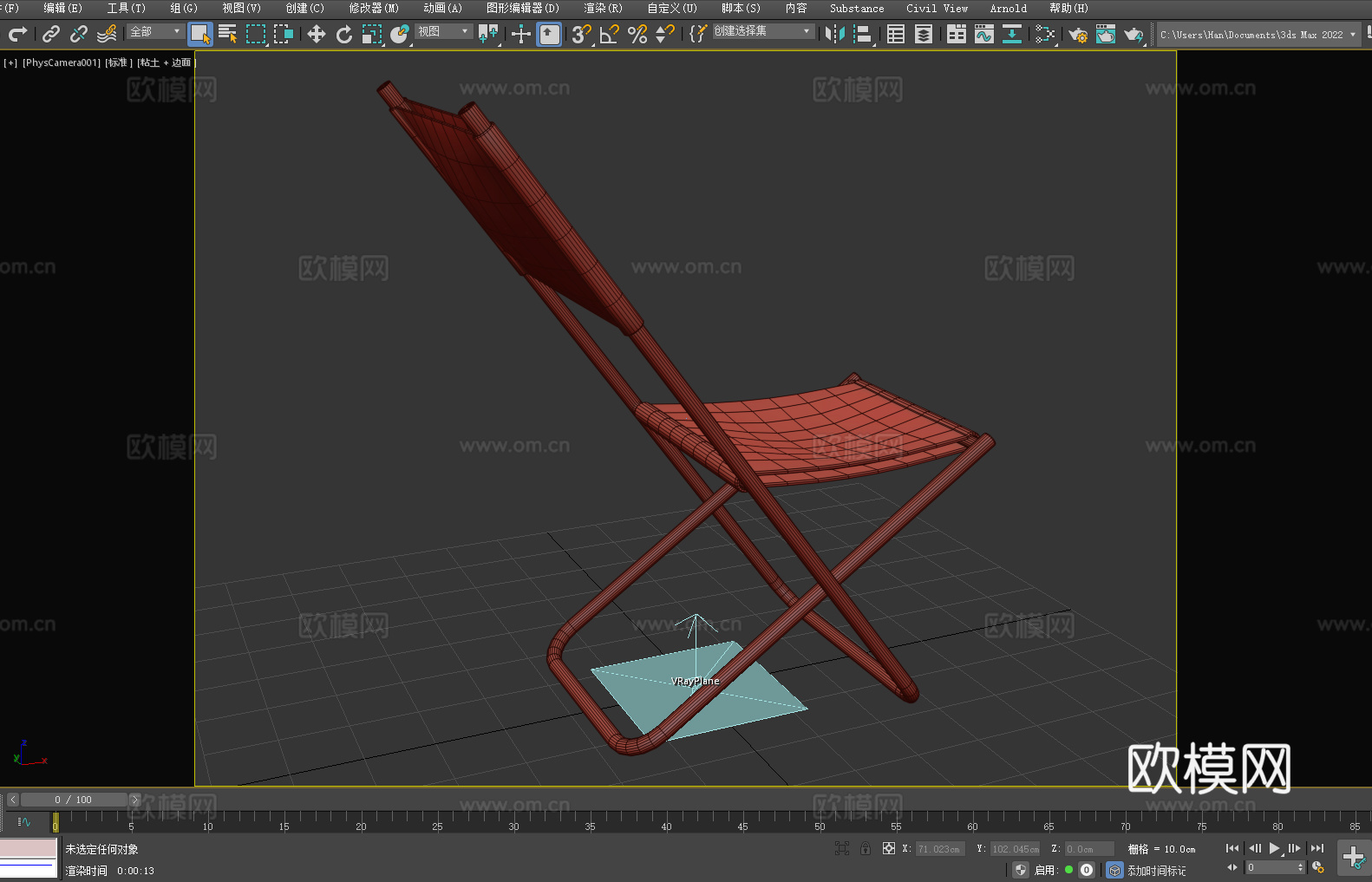Click Render Production teapot icon
The image size is (1372, 882).
tap(1134, 34)
